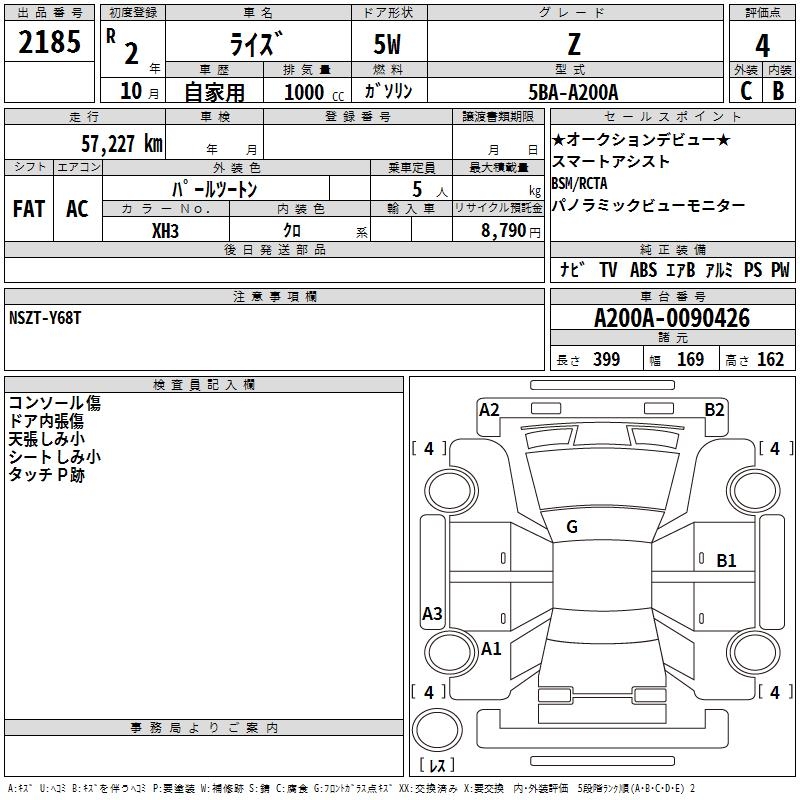Click the B1 dent mark on door
800x800 pixels.
726,561
